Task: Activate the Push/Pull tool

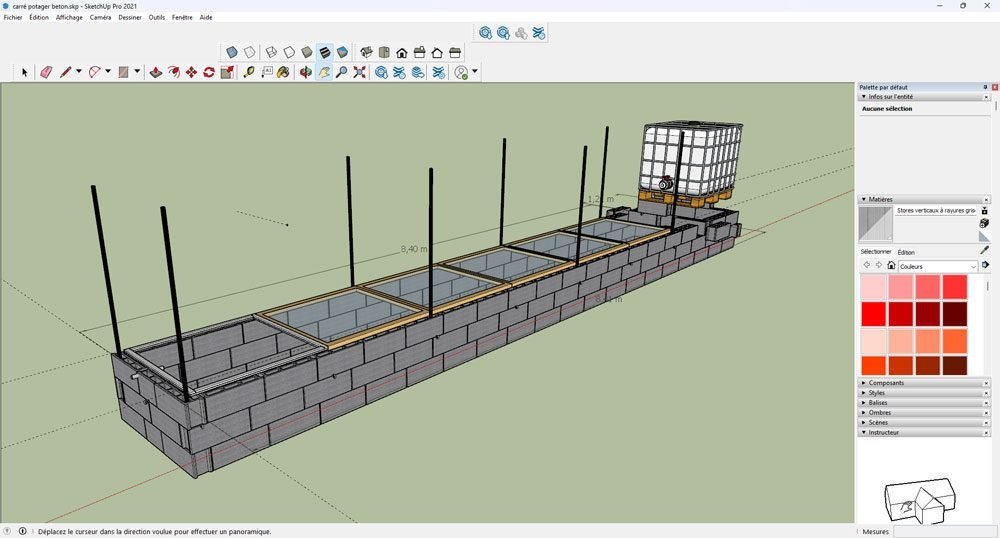Action: point(155,72)
